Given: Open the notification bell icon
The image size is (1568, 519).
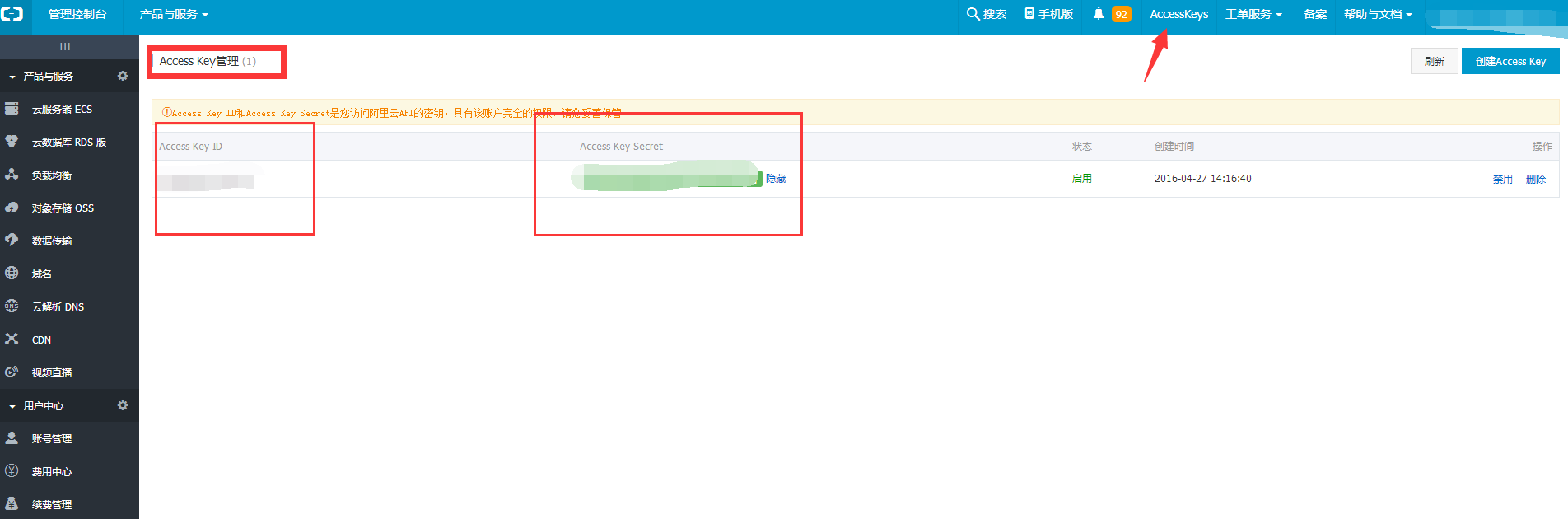Looking at the screenshot, I should 1098,14.
